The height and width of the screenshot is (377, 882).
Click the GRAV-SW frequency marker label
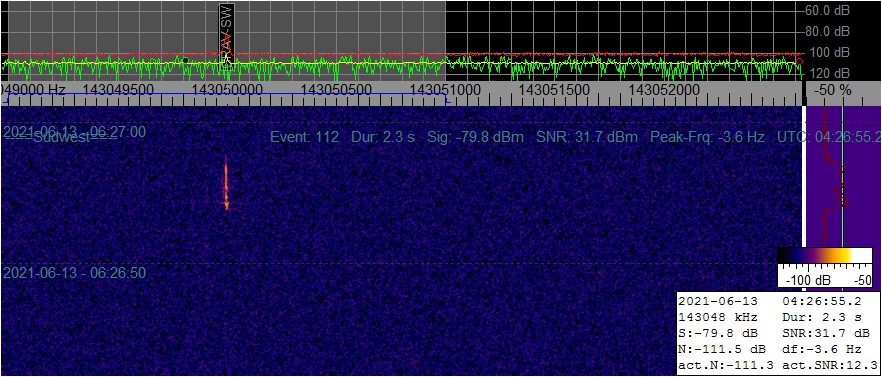coord(227,30)
